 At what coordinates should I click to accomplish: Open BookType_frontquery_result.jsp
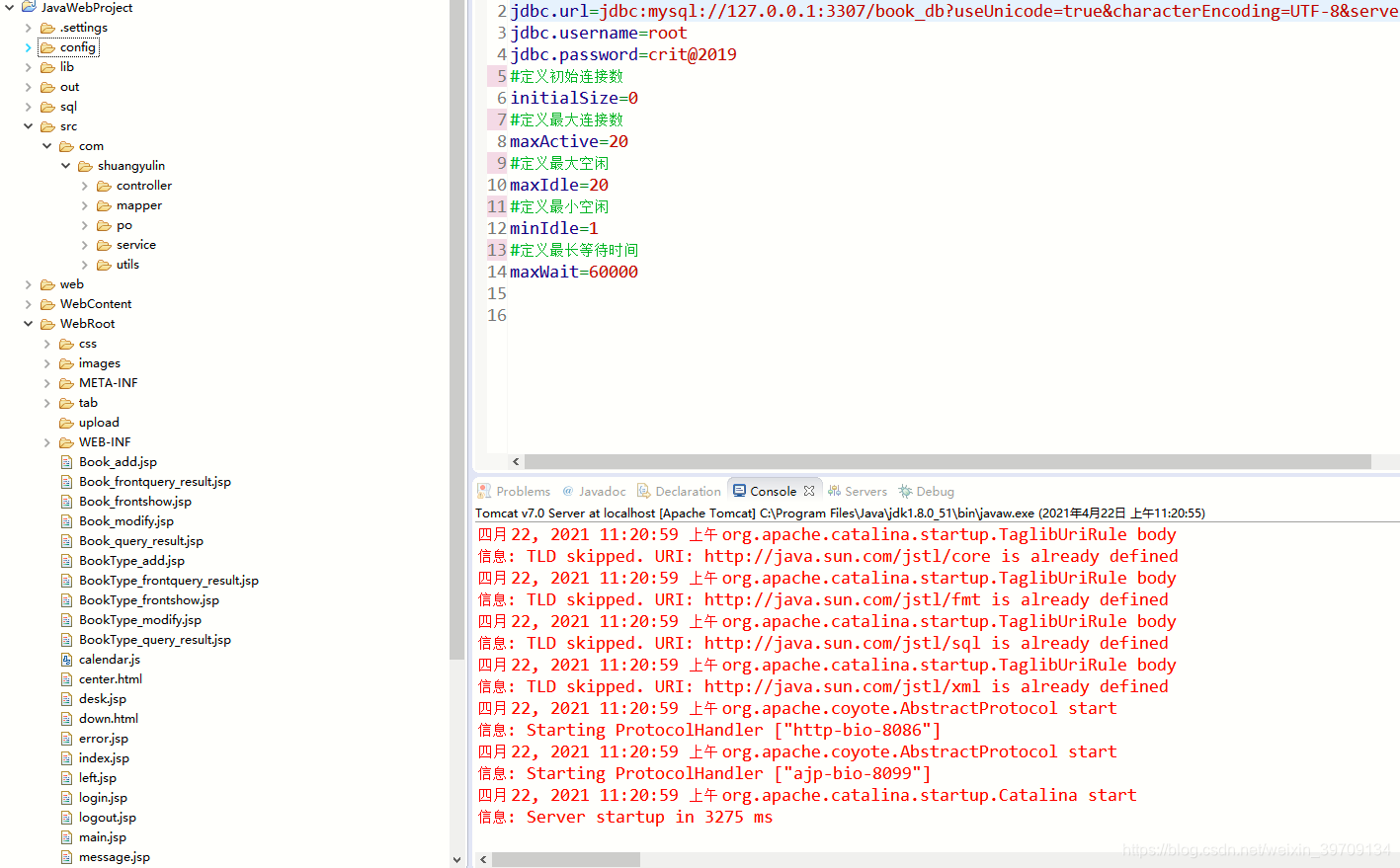point(168,581)
